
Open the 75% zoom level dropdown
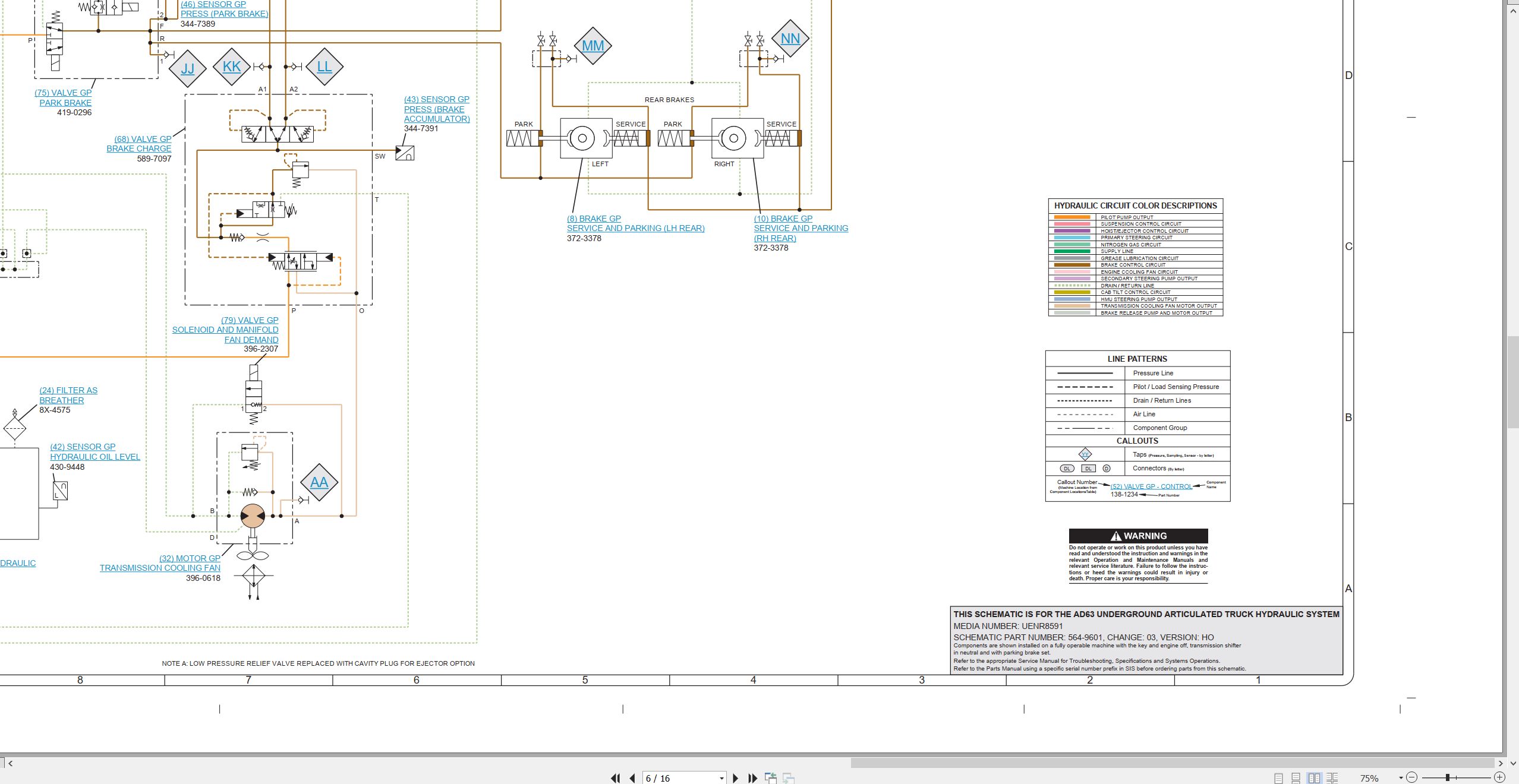pyautogui.click(x=1401, y=778)
